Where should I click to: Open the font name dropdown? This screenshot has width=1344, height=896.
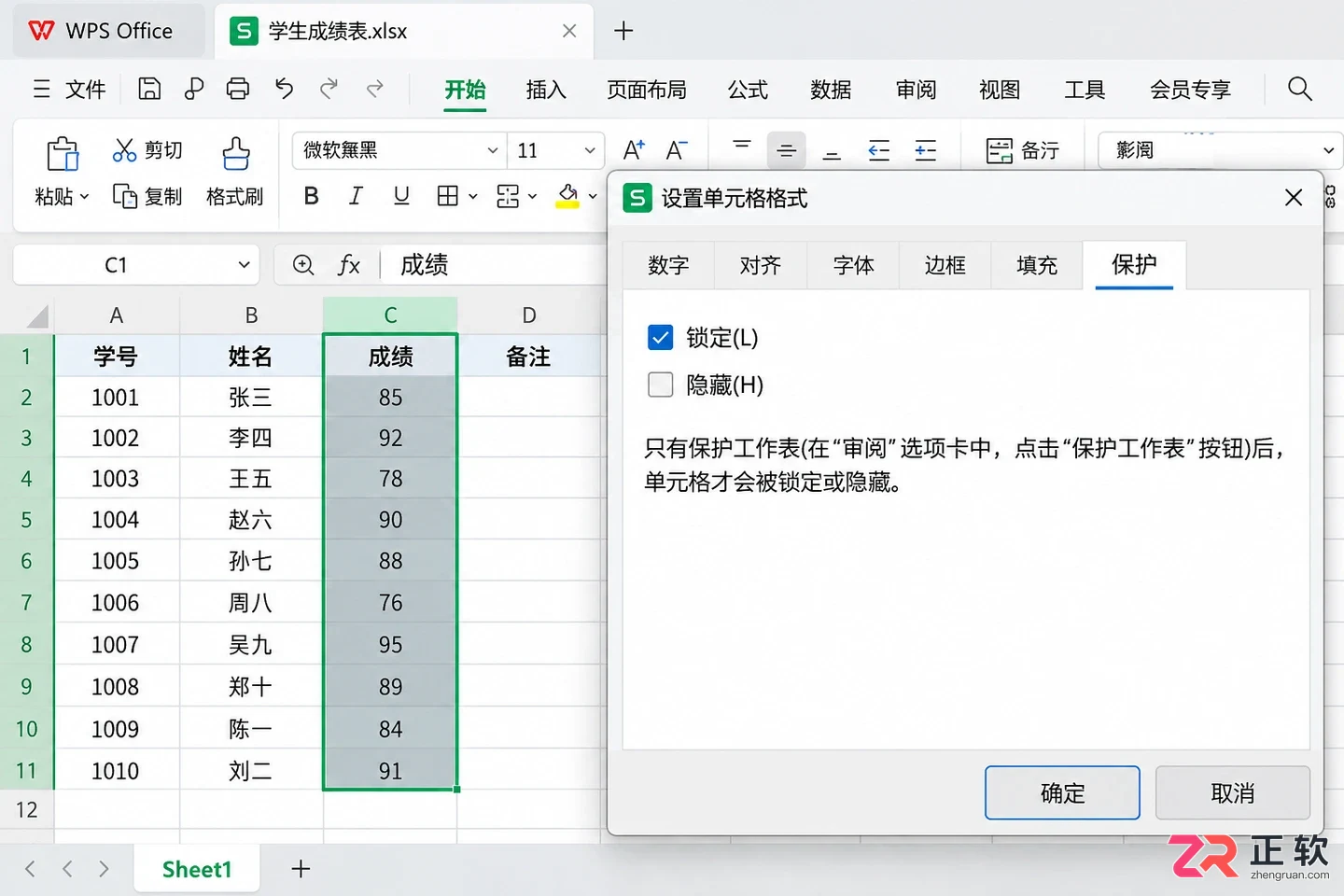(x=493, y=150)
